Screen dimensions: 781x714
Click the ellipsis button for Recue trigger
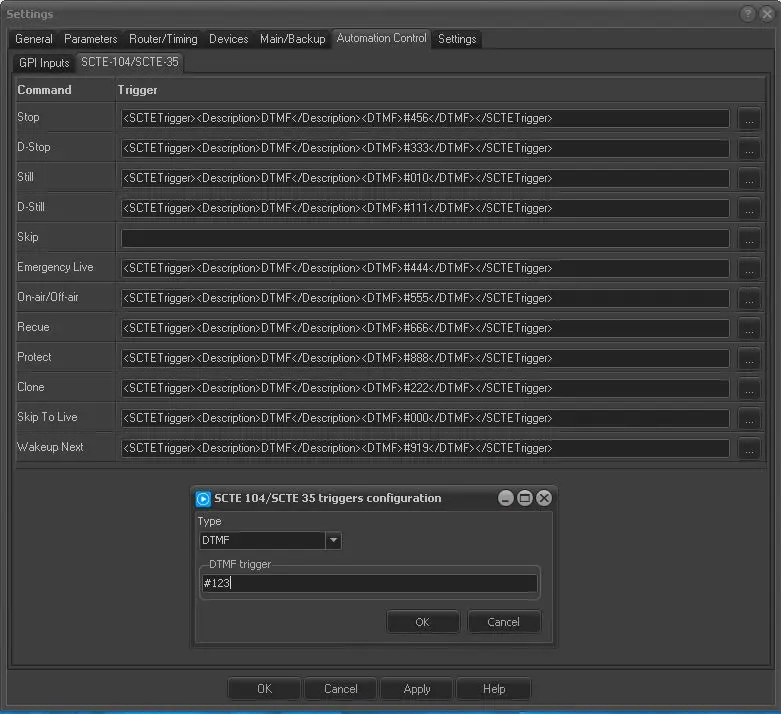[x=749, y=329]
